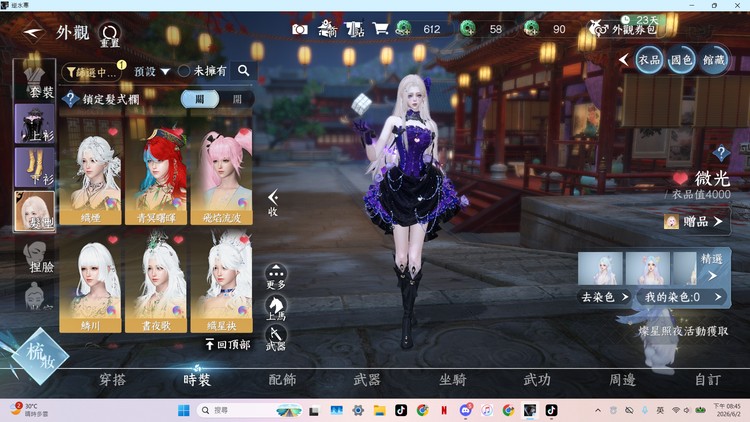Select the 髮型 hairstyle category
This screenshot has height=422, width=750.
(x=34, y=211)
